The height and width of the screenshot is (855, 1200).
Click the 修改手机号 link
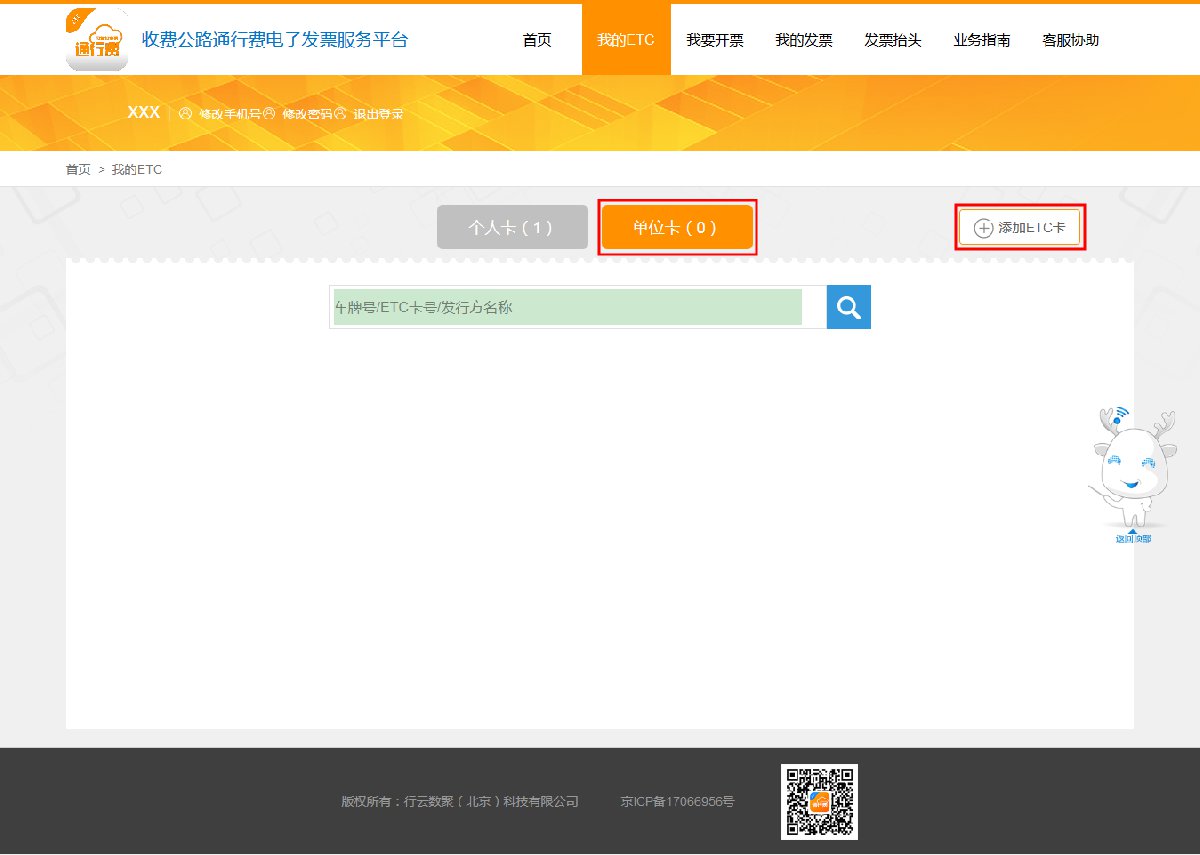229,114
